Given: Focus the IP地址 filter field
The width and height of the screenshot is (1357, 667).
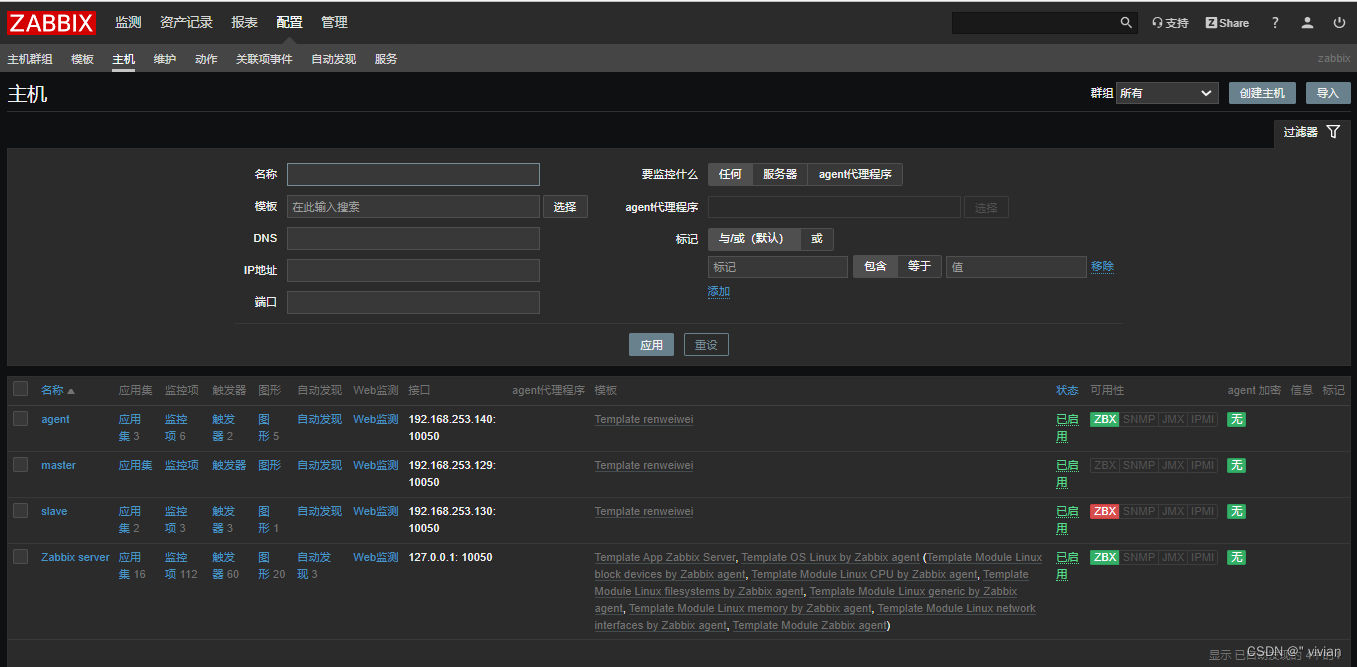Looking at the screenshot, I should pyautogui.click(x=413, y=271).
